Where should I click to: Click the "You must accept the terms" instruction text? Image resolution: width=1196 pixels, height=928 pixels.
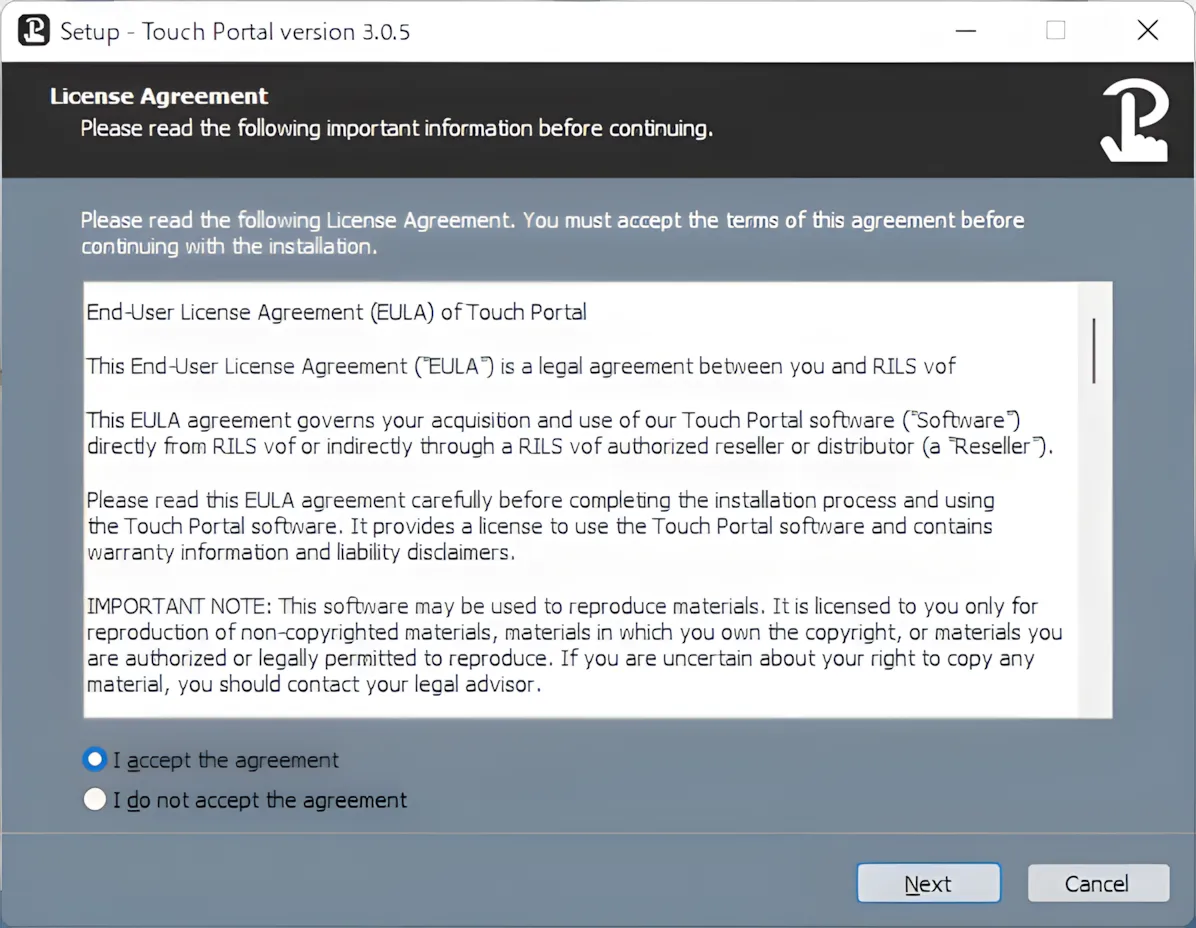(x=552, y=232)
